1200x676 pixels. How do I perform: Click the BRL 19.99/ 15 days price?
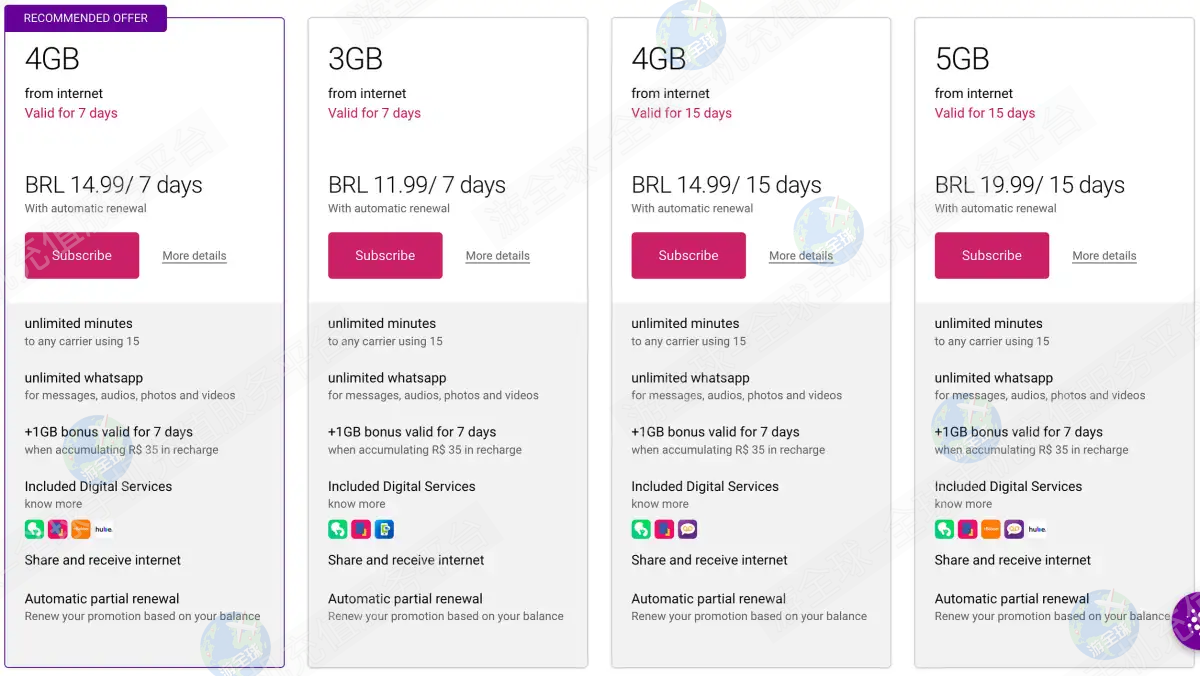click(x=1029, y=185)
